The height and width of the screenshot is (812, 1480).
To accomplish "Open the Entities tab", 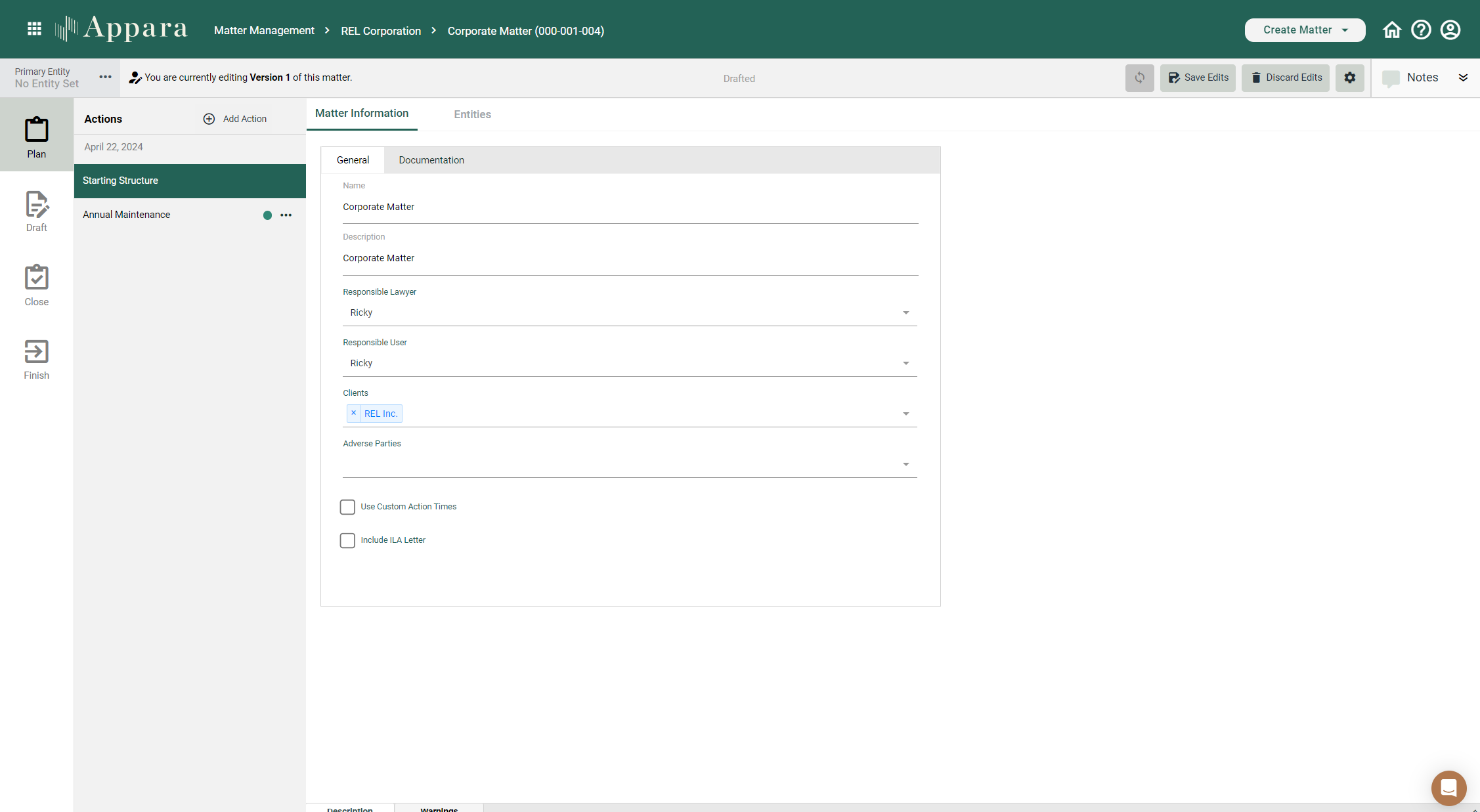I will pos(472,114).
